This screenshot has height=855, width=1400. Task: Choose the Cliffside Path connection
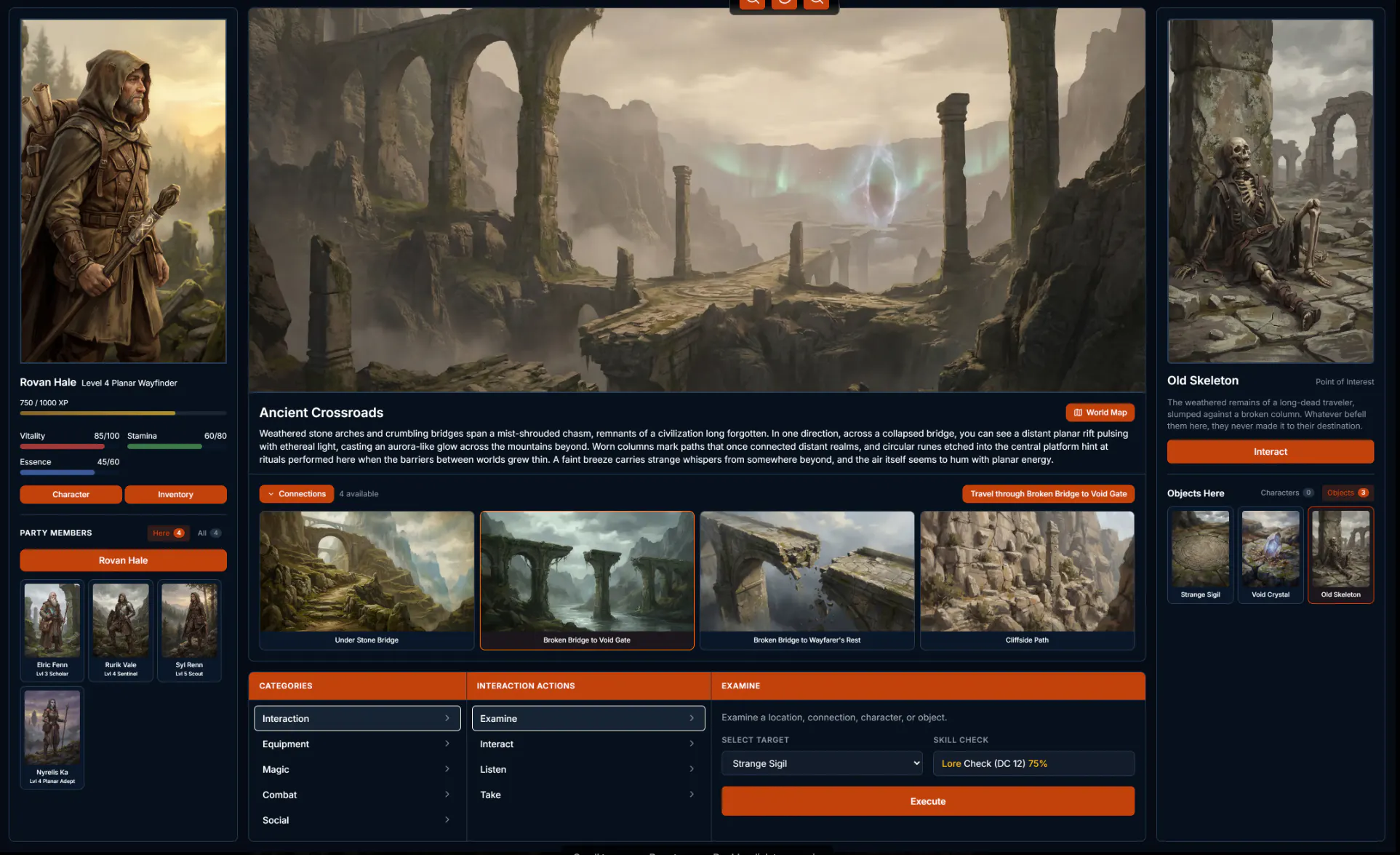tap(1027, 580)
